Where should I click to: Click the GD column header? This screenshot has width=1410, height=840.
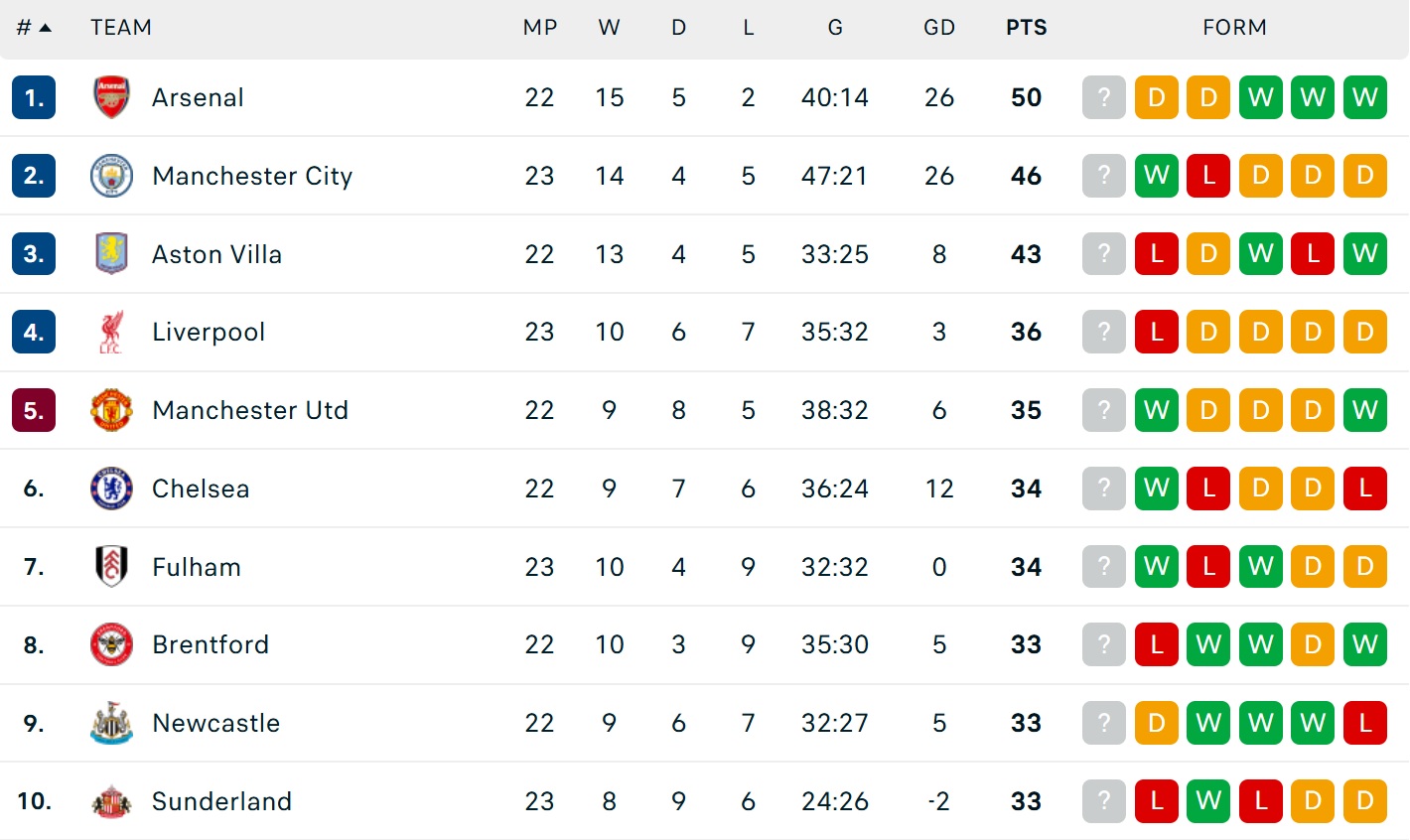click(x=938, y=28)
